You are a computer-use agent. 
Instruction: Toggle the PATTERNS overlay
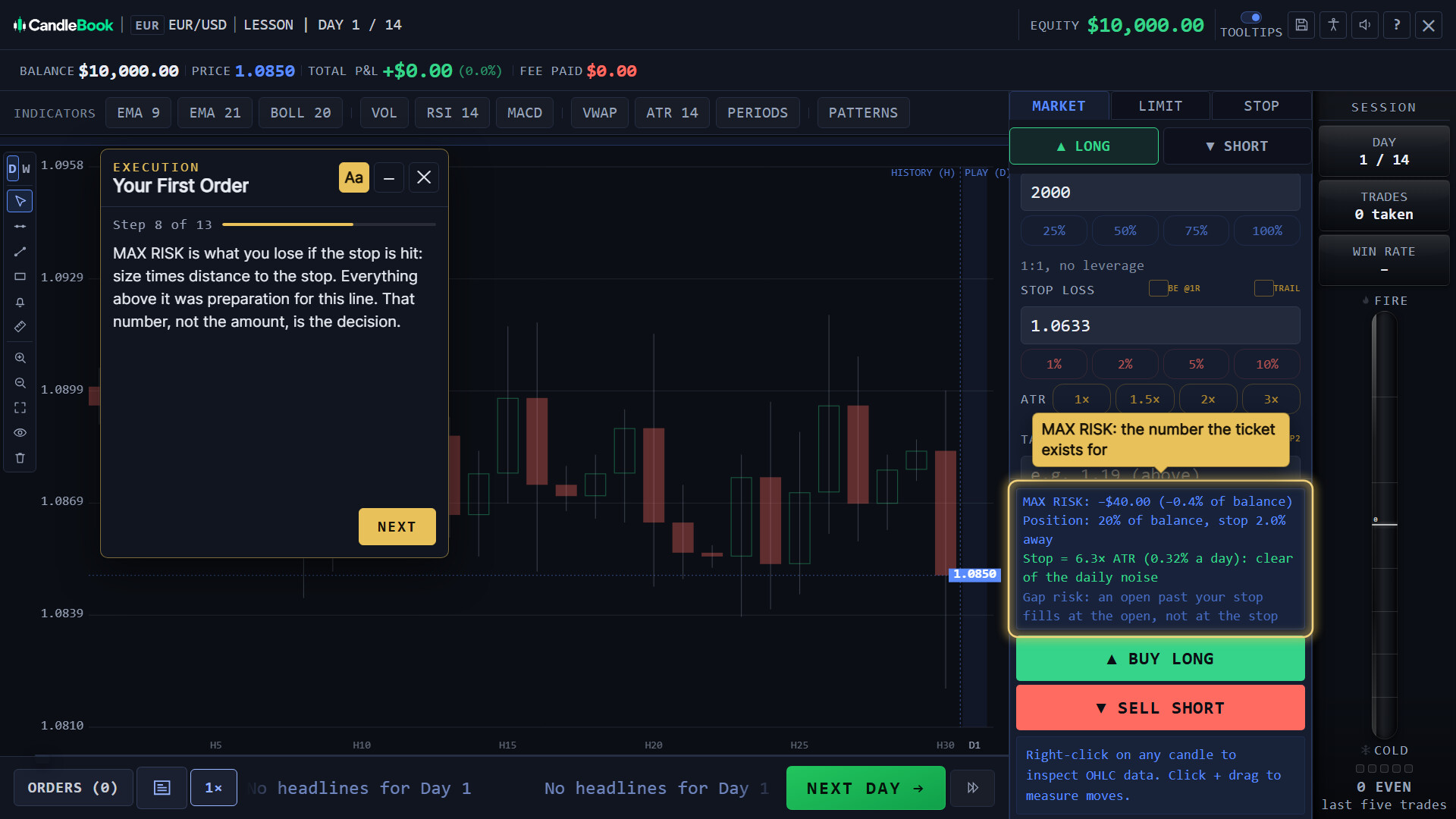(x=864, y=113)
